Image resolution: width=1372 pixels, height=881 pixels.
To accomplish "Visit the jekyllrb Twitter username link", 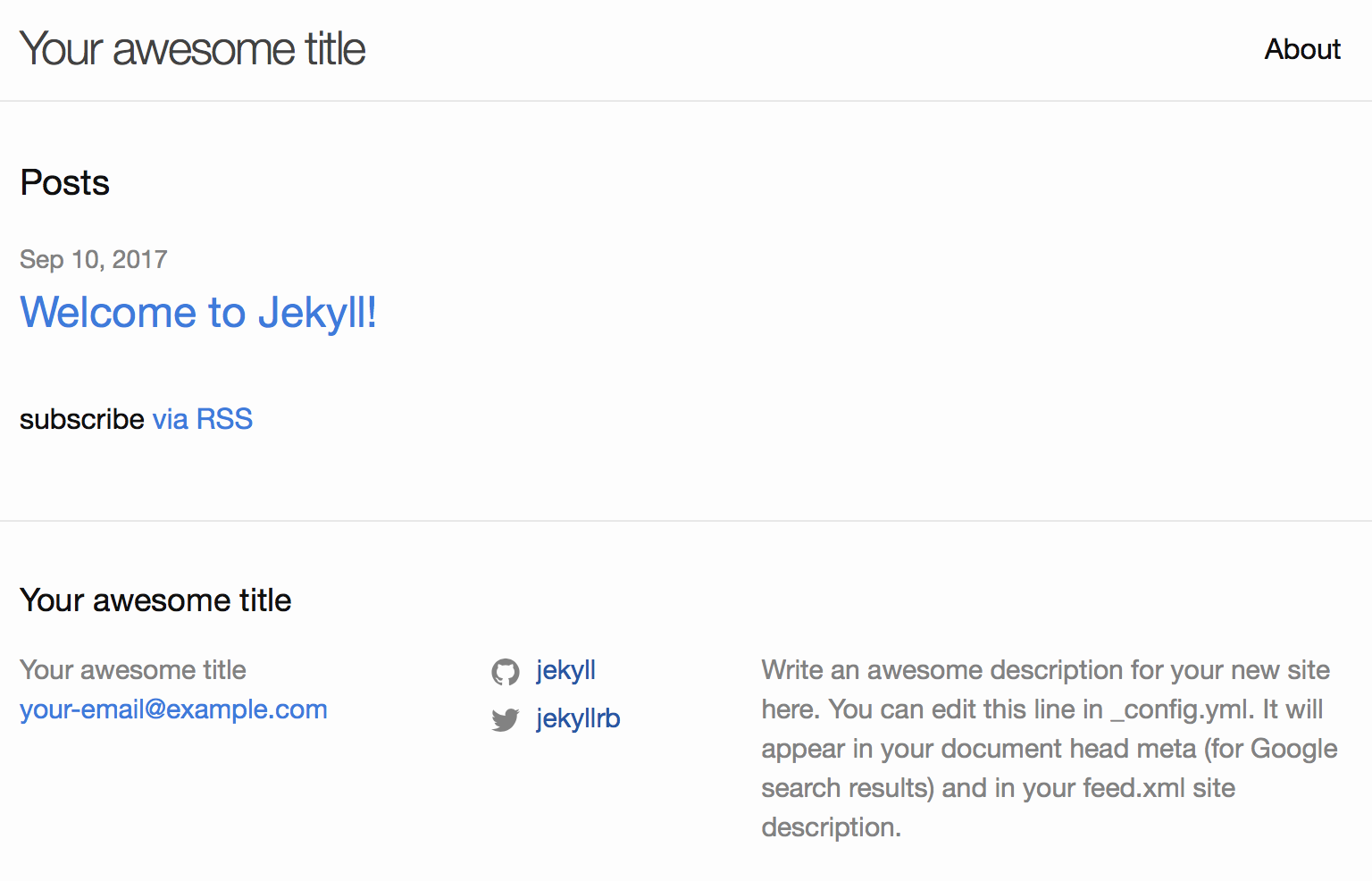I will [578, 718].
